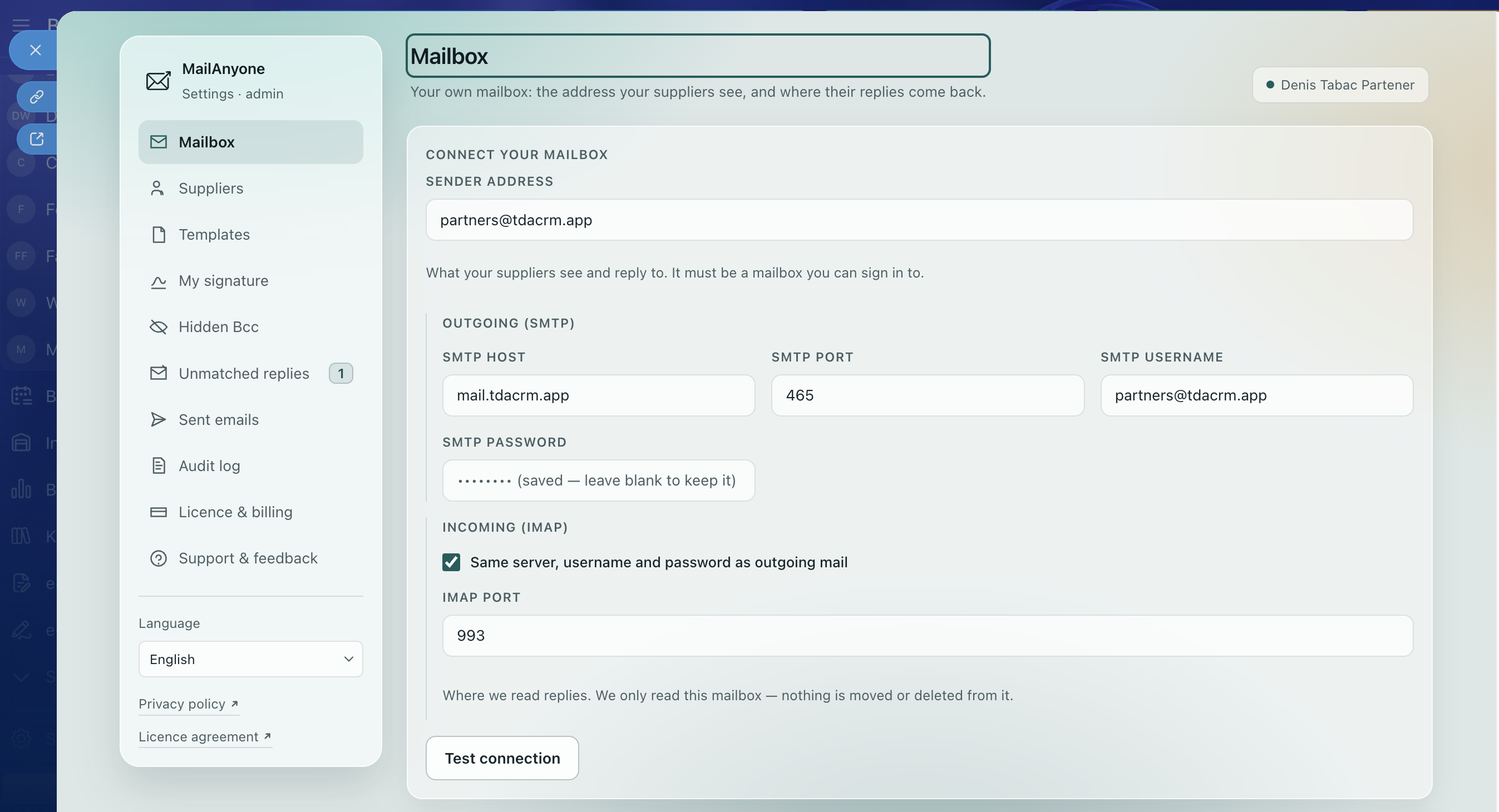Open the Hidden Bcc settings
Viewport: 1499px width, 812px height.
coord(251,327)
